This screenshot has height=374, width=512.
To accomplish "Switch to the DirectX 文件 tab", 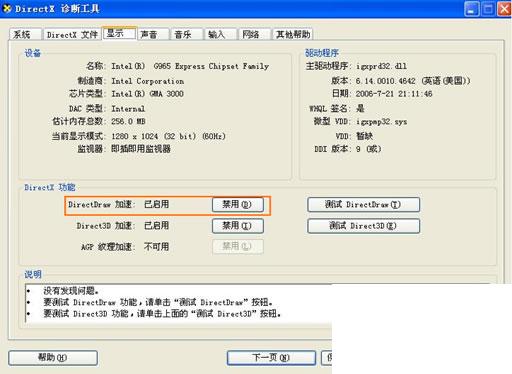I will pyautogui.click(x=72, y=35).
